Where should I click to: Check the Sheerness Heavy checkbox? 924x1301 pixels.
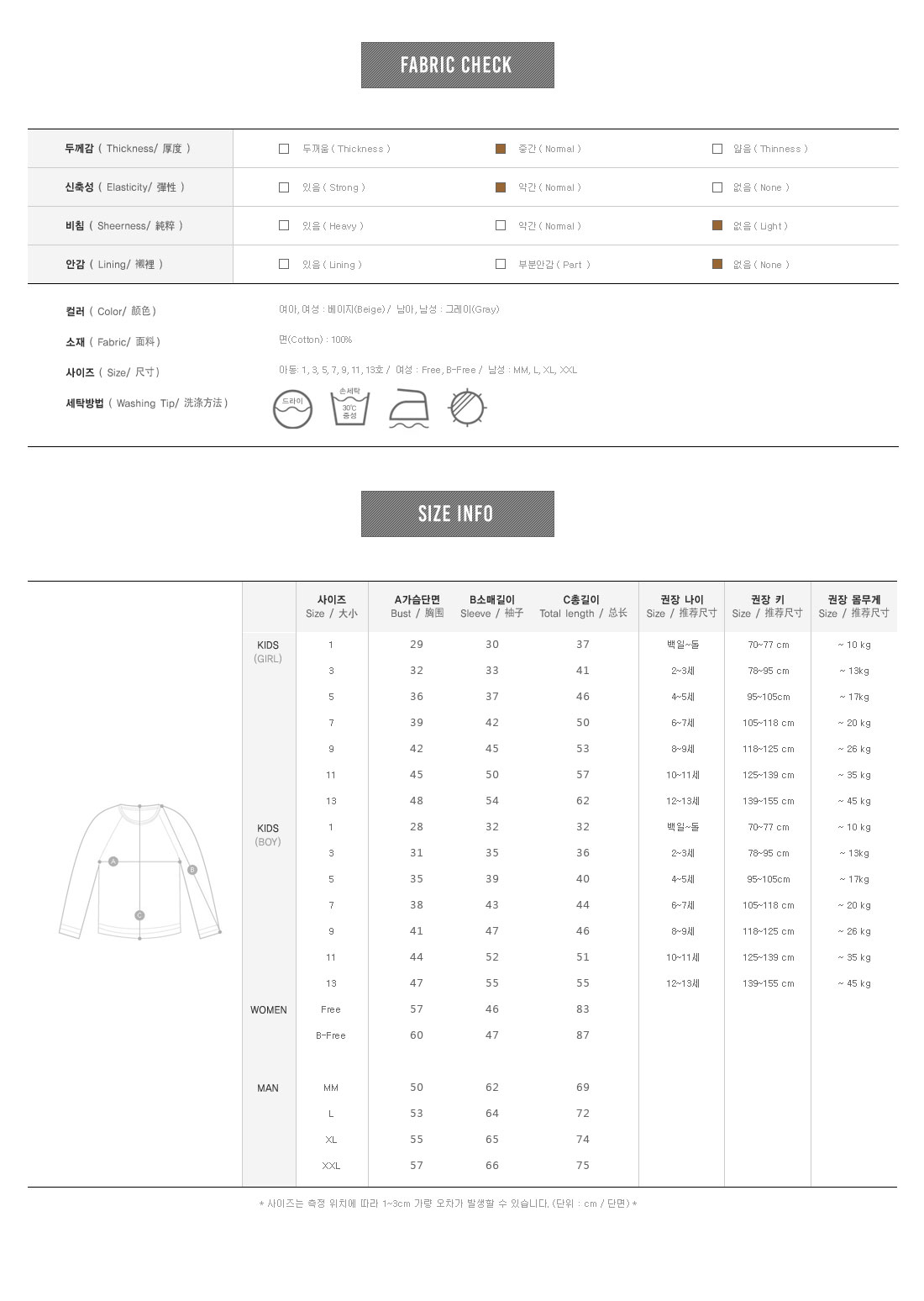[284, 225]
